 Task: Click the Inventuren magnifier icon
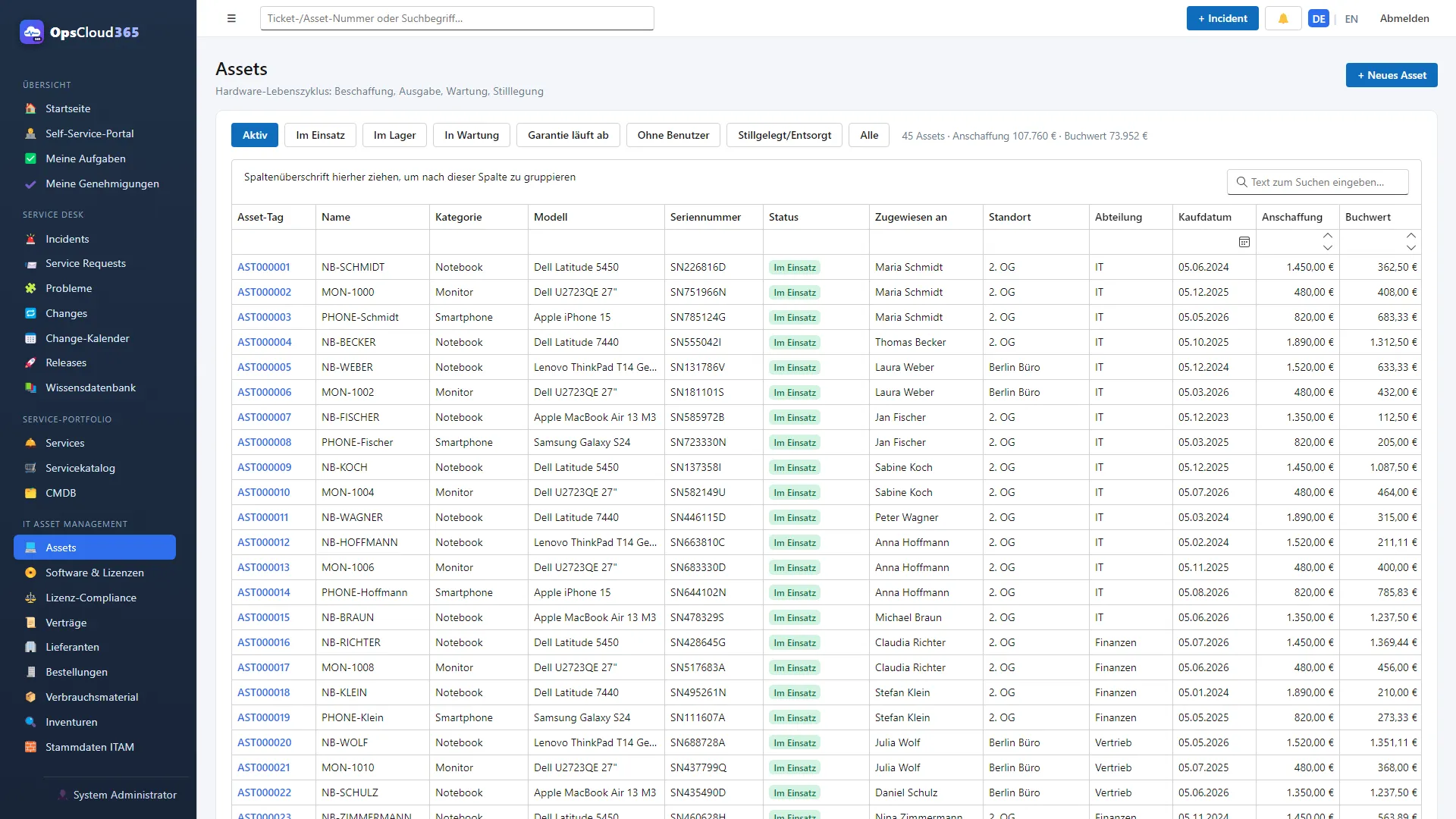(30, 722)
